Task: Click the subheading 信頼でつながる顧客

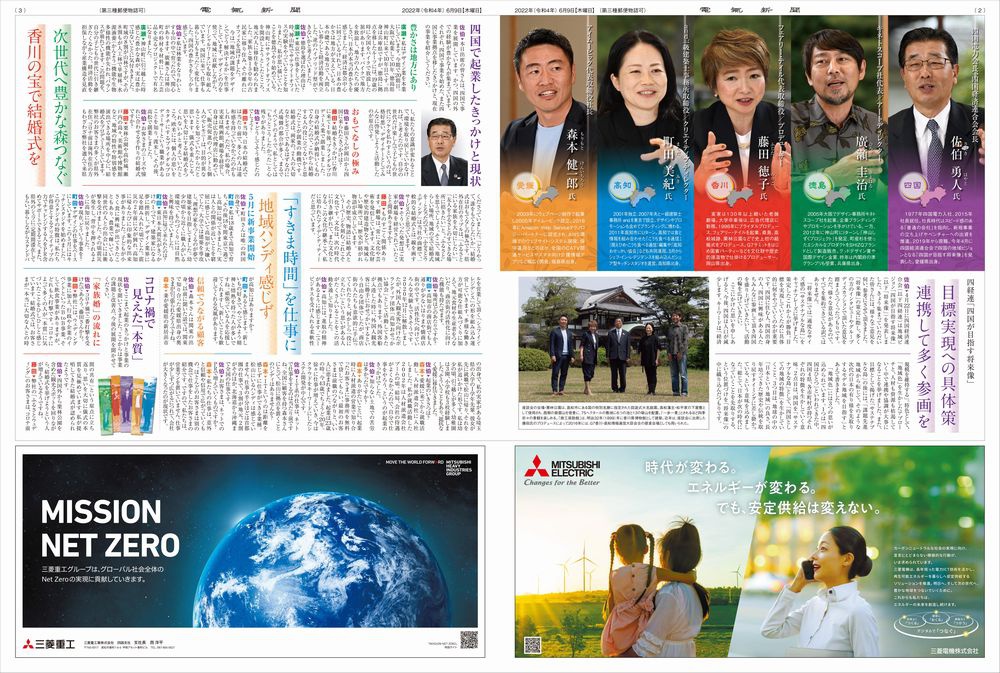Action: pos(200,312)
